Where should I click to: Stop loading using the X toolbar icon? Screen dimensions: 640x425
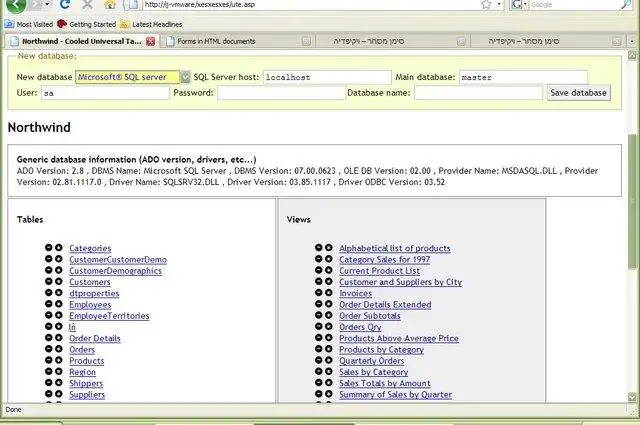pyautogui.click(x=87, y=4)
